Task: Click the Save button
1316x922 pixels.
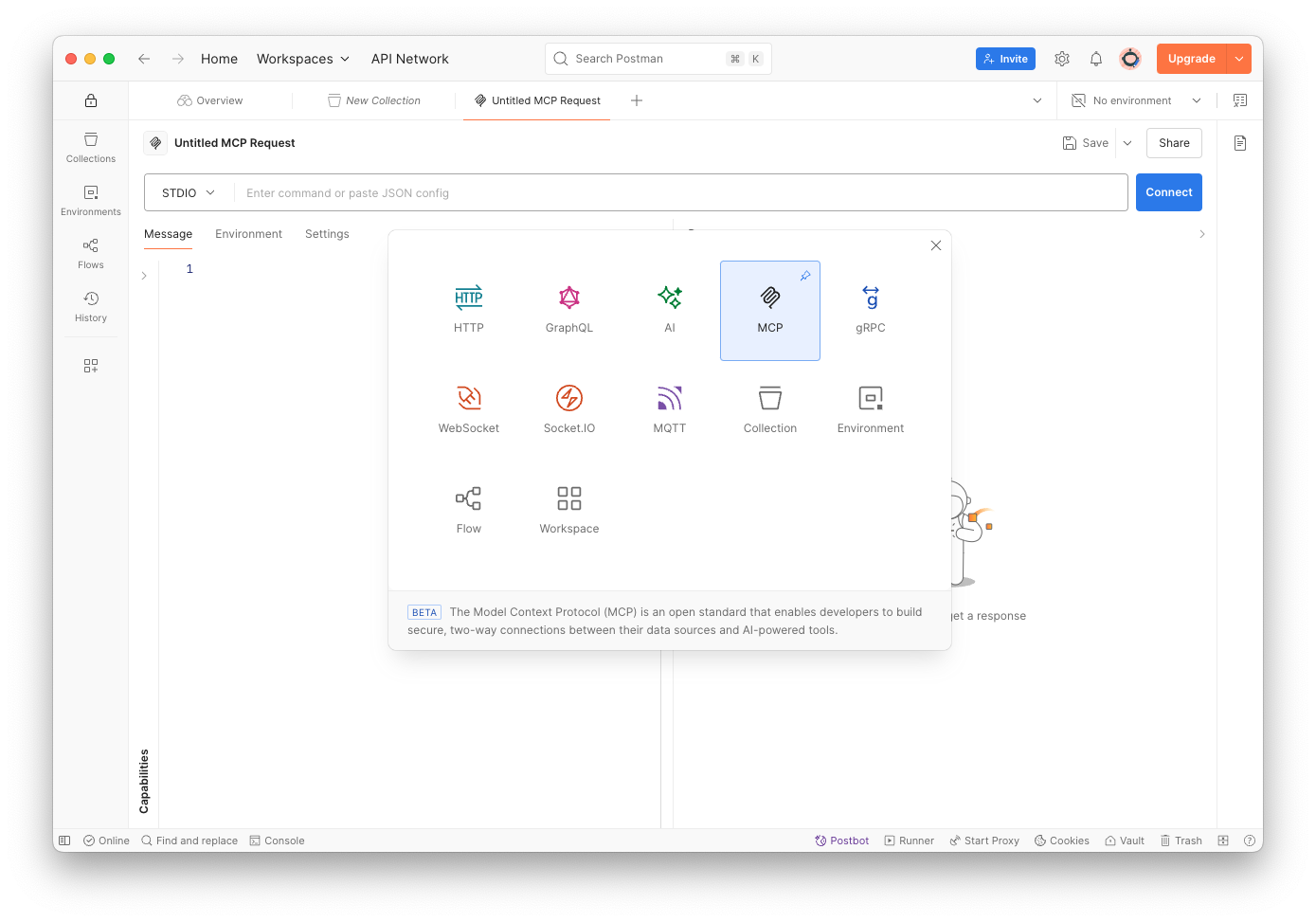Action: 1086,143
